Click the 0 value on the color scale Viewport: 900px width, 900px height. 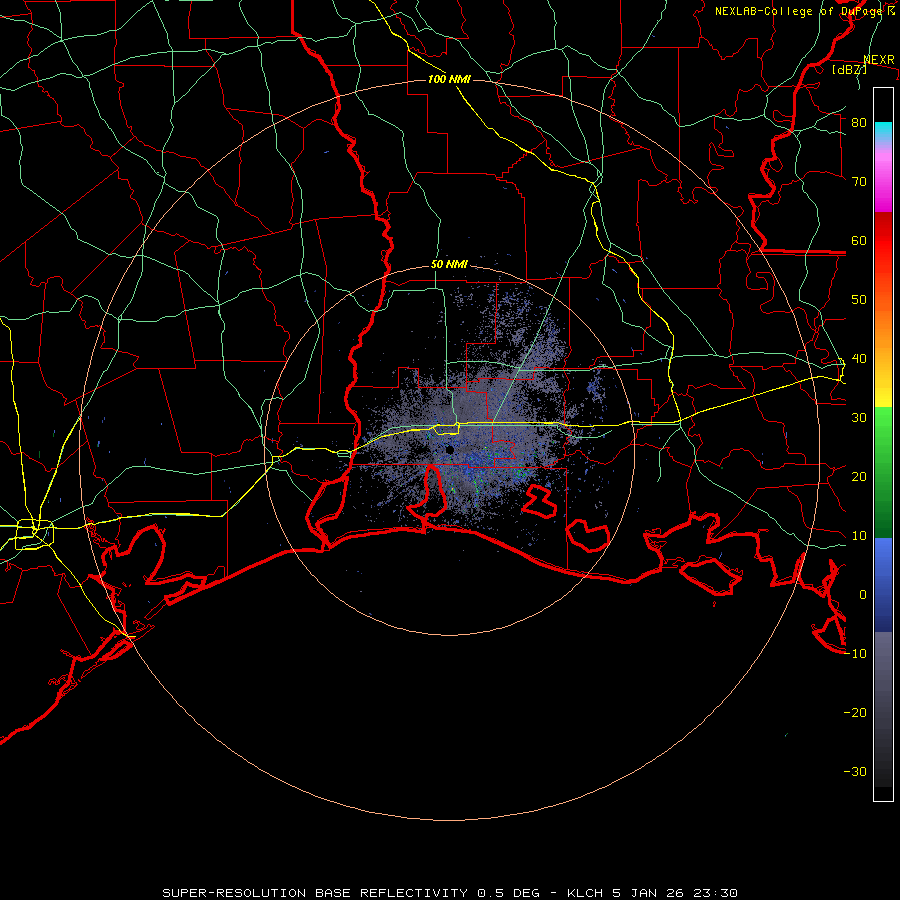[x=863, y=595]
